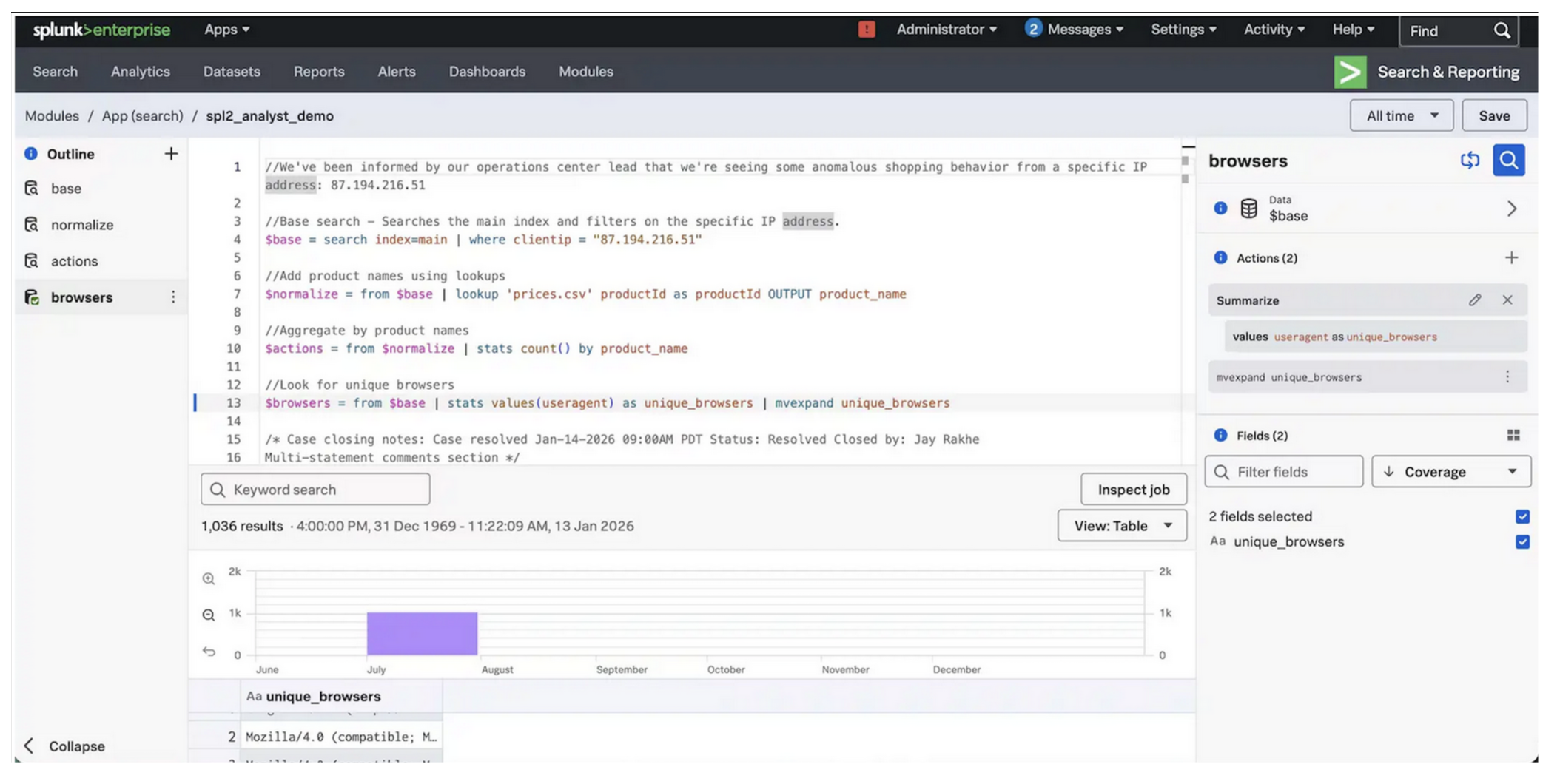Click the Data section info icon
The width and height of the screenshot is (1560, 784).
click(x=1220, y=209)
